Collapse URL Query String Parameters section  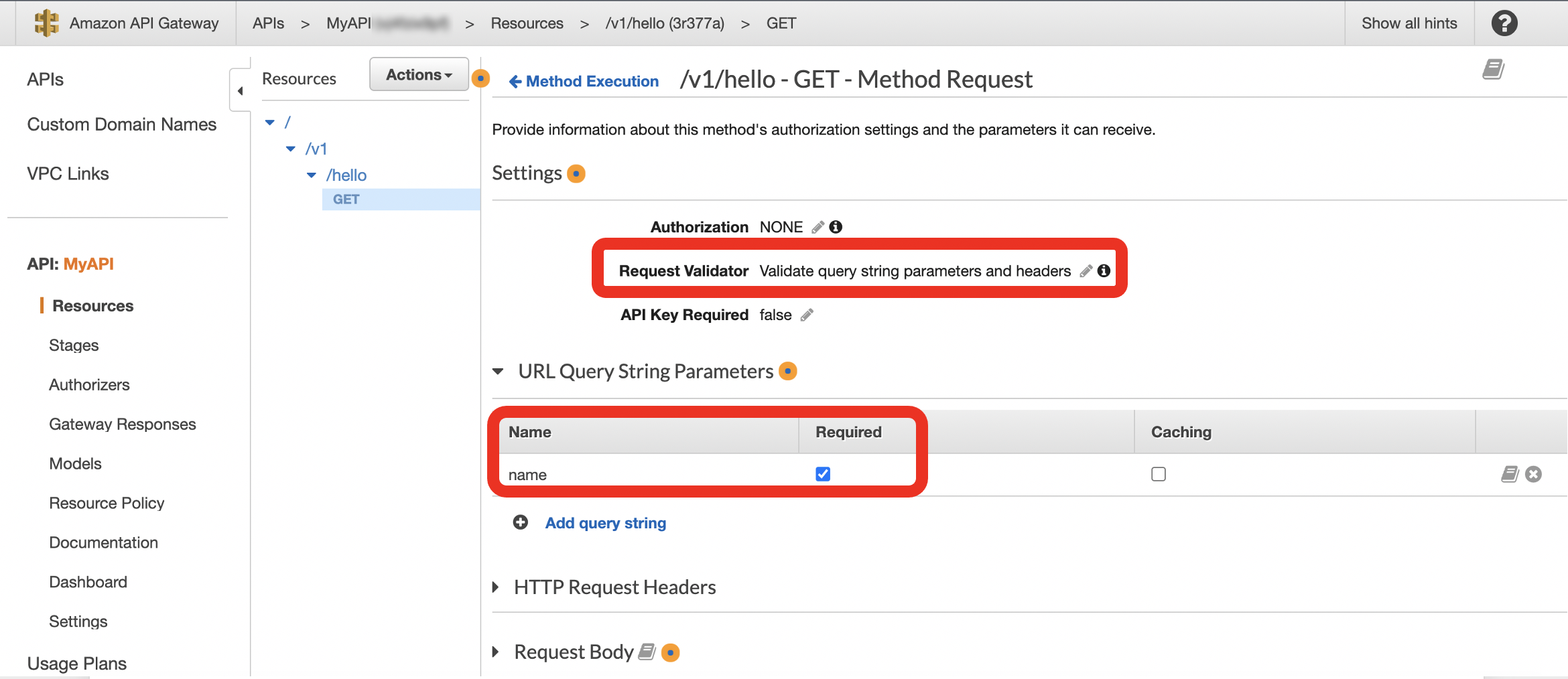point(498,371)
